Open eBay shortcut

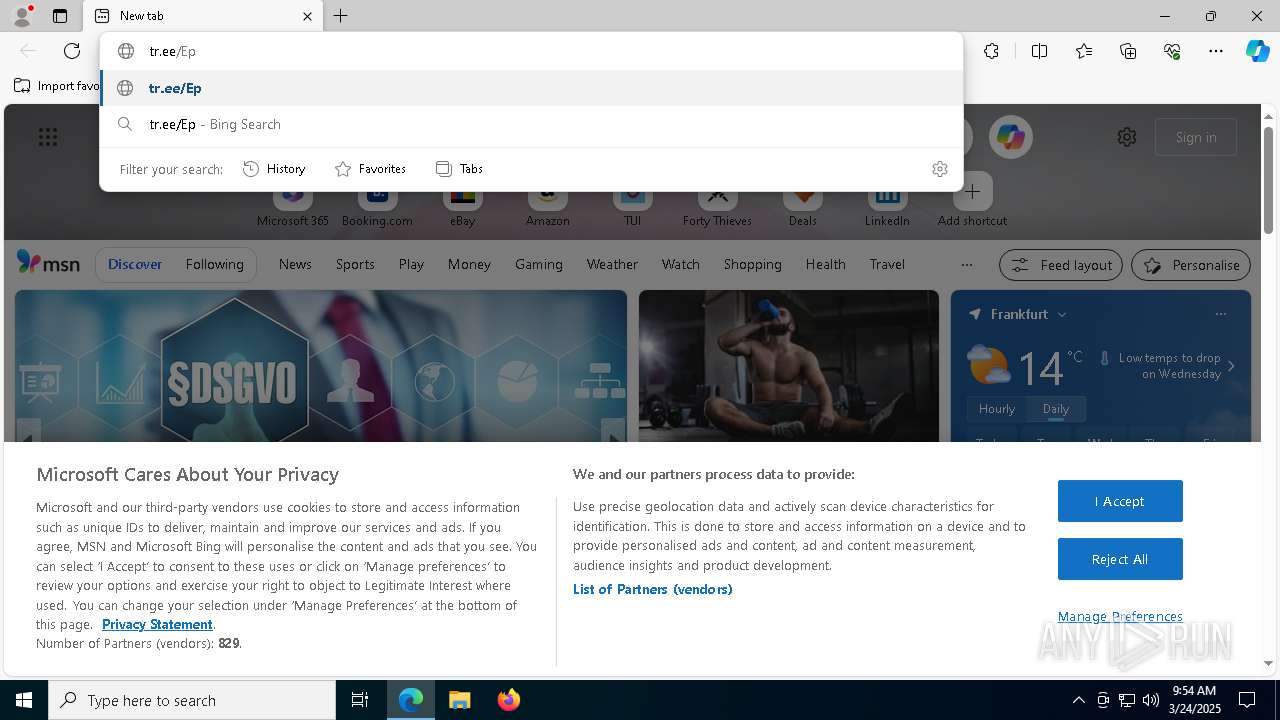(x=462, y=205)
